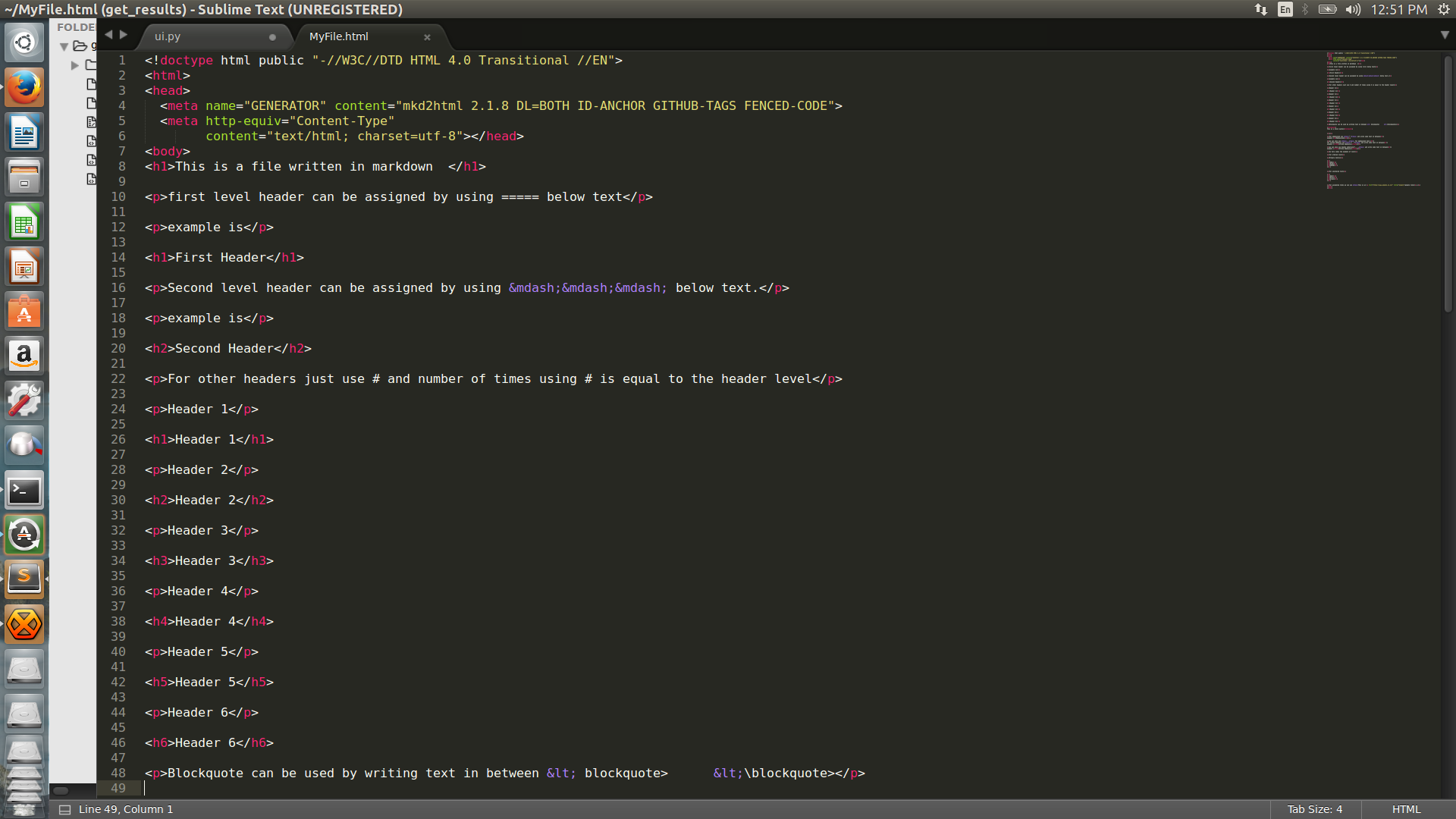Change the HTML syntax selector
Viewport: 1456px width, 819px height.
point(1406,809)
